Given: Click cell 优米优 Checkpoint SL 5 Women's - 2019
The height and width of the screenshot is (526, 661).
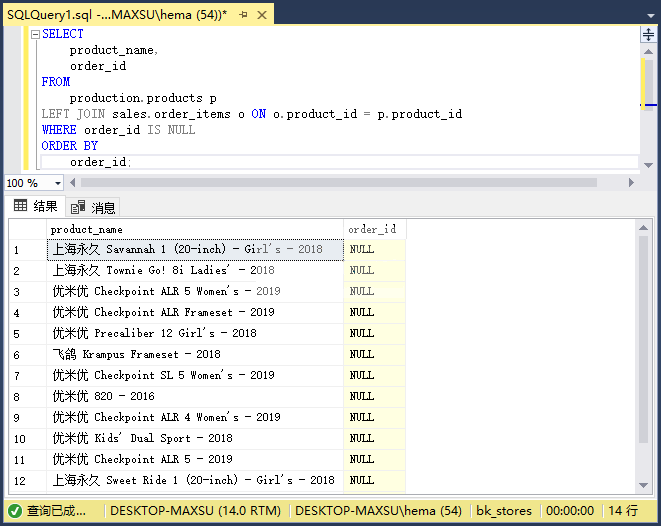Looking at the screenshot, I should click(x=195, y=376).
